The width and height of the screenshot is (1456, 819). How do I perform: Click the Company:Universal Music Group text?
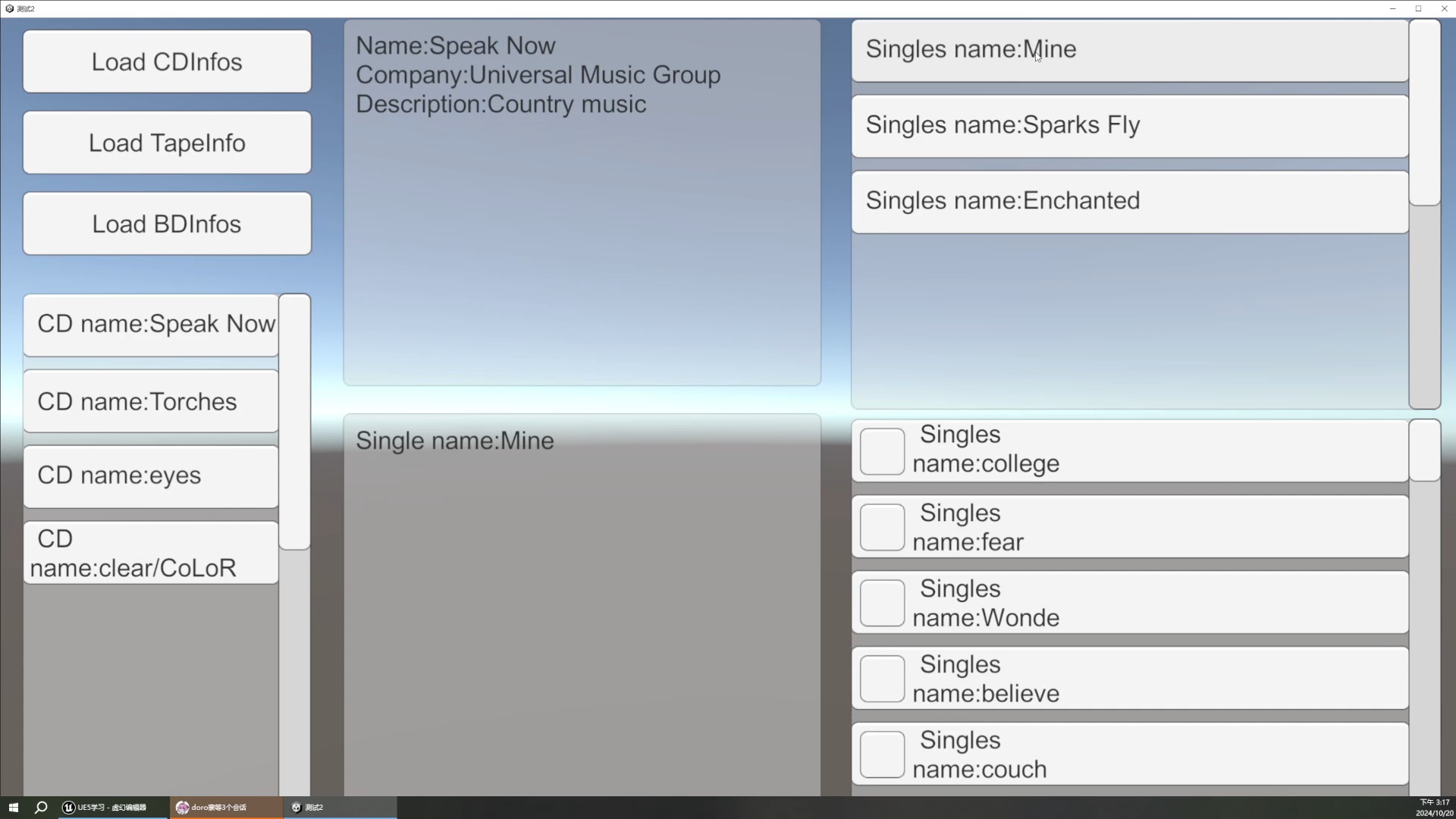click(x=538, y=75)
